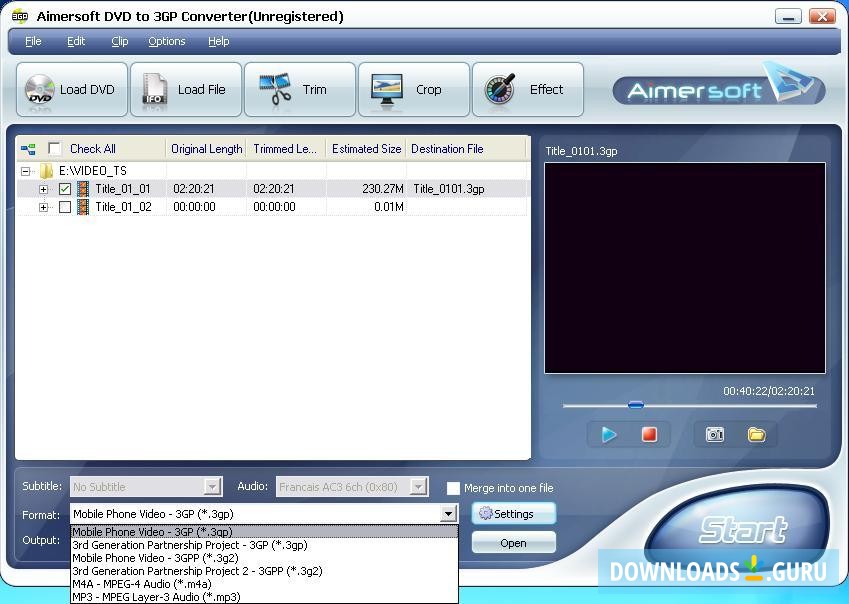The width and height of the screenshot is (849, 604).
Task: Select the Title_01_02 row name
Action: click(x=123, y=207)
